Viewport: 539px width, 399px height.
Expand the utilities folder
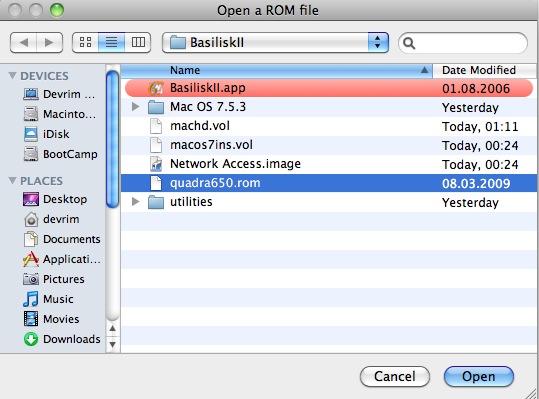tap(135, 201)
